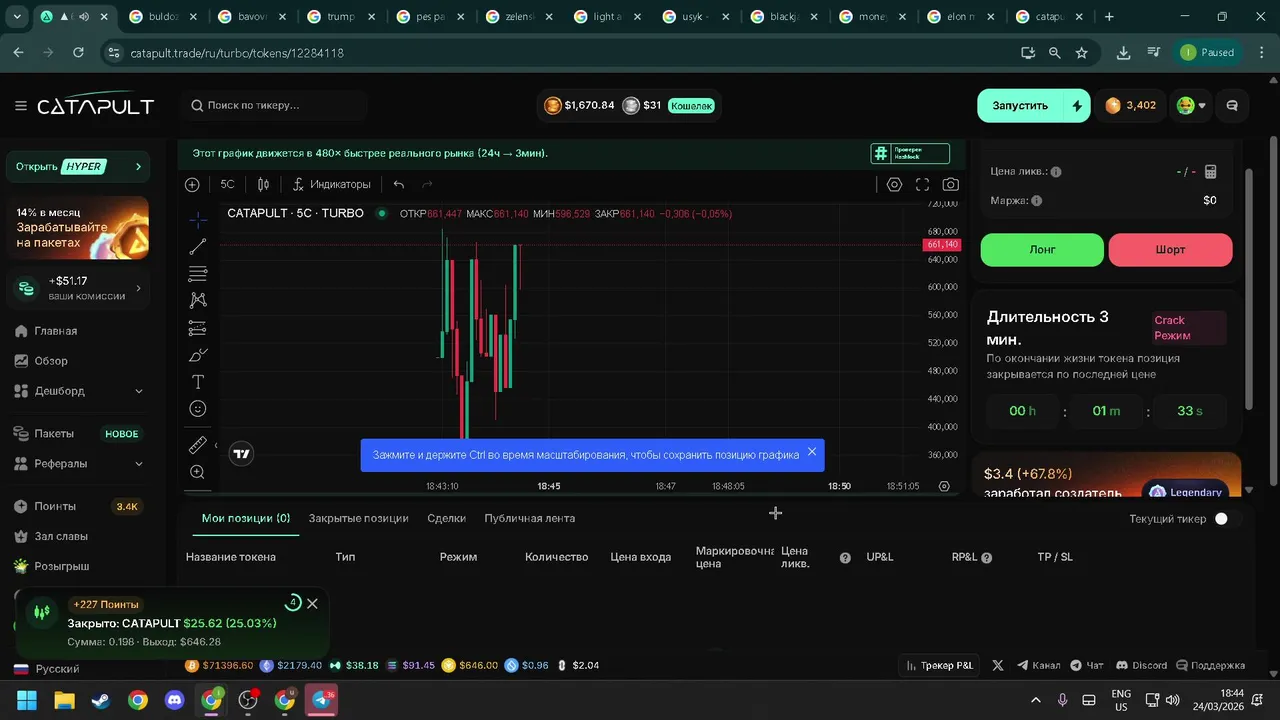The height and width of the screenshot is (720, 1280).
Task: Open the Канал Telegram link
Action: (1039, 665)
